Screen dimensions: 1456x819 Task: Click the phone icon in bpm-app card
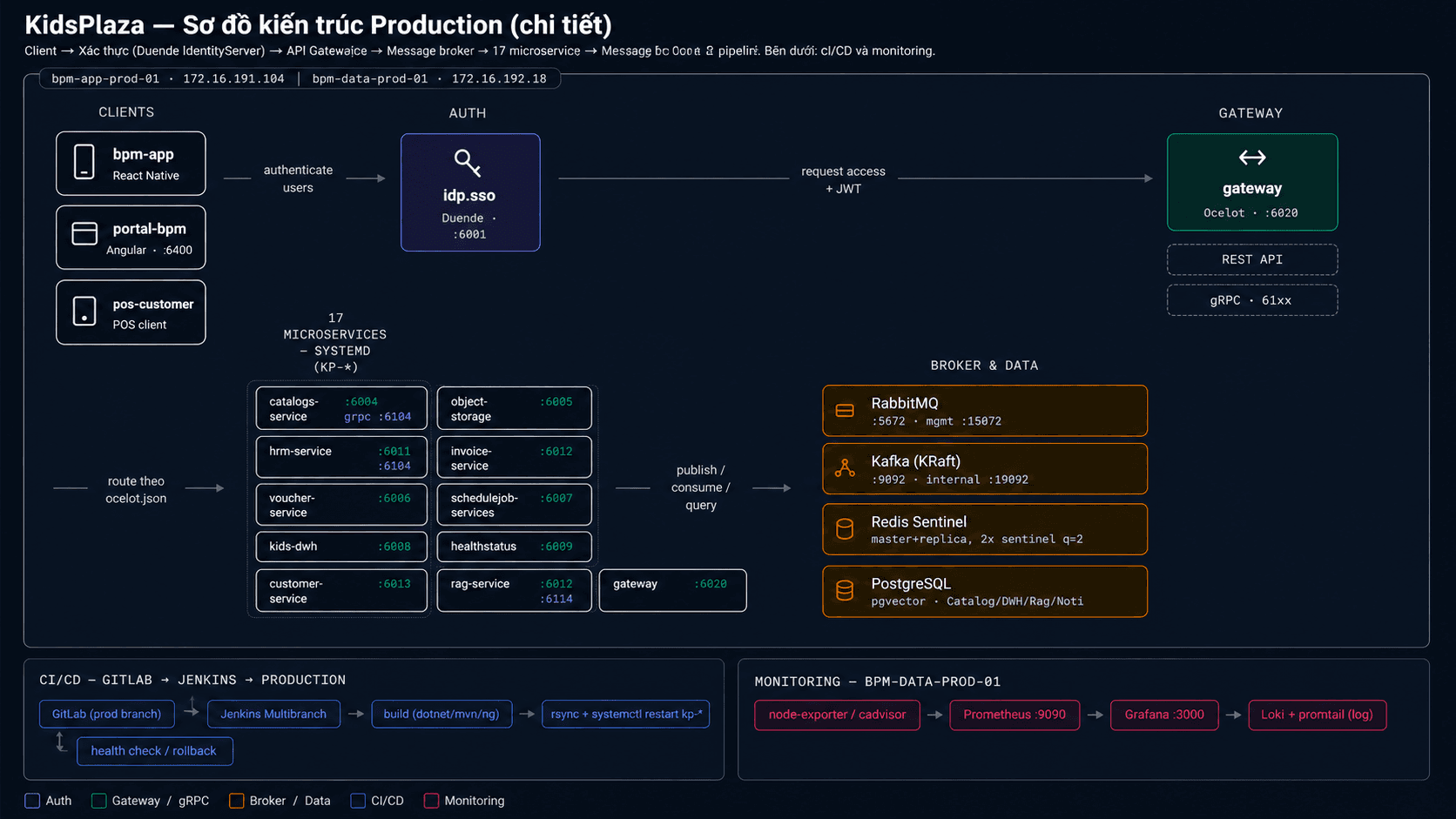coord(84,162)
